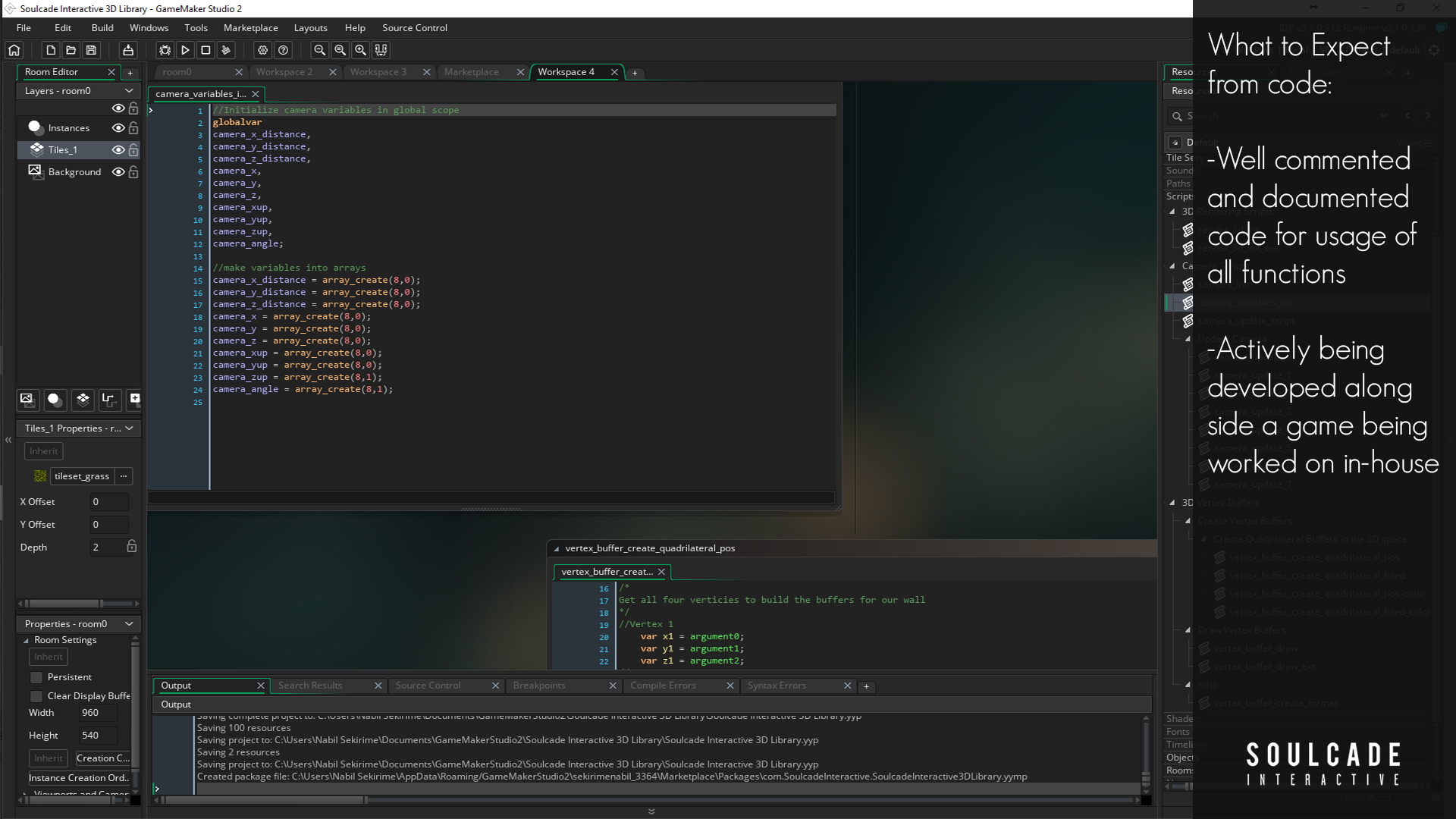Toggle visibility of all layers header eye
This screenshot has width=1456, height=819.
tap(118, 108)
